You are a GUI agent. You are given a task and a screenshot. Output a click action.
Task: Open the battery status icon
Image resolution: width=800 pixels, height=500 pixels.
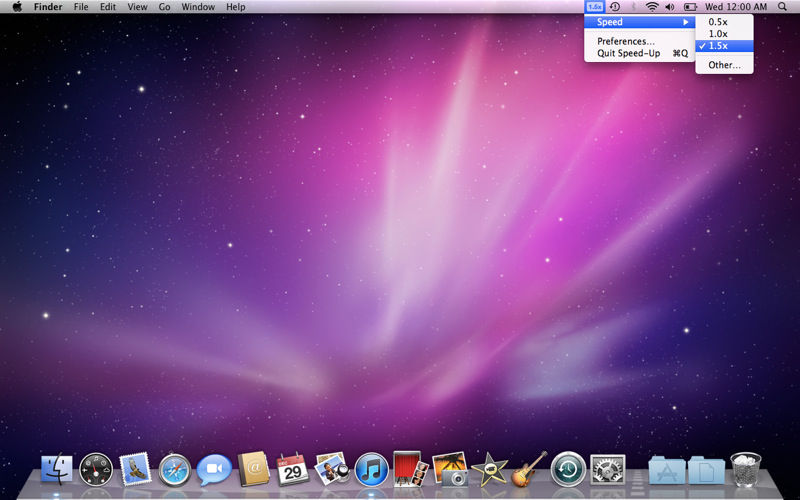click(690, 7)
